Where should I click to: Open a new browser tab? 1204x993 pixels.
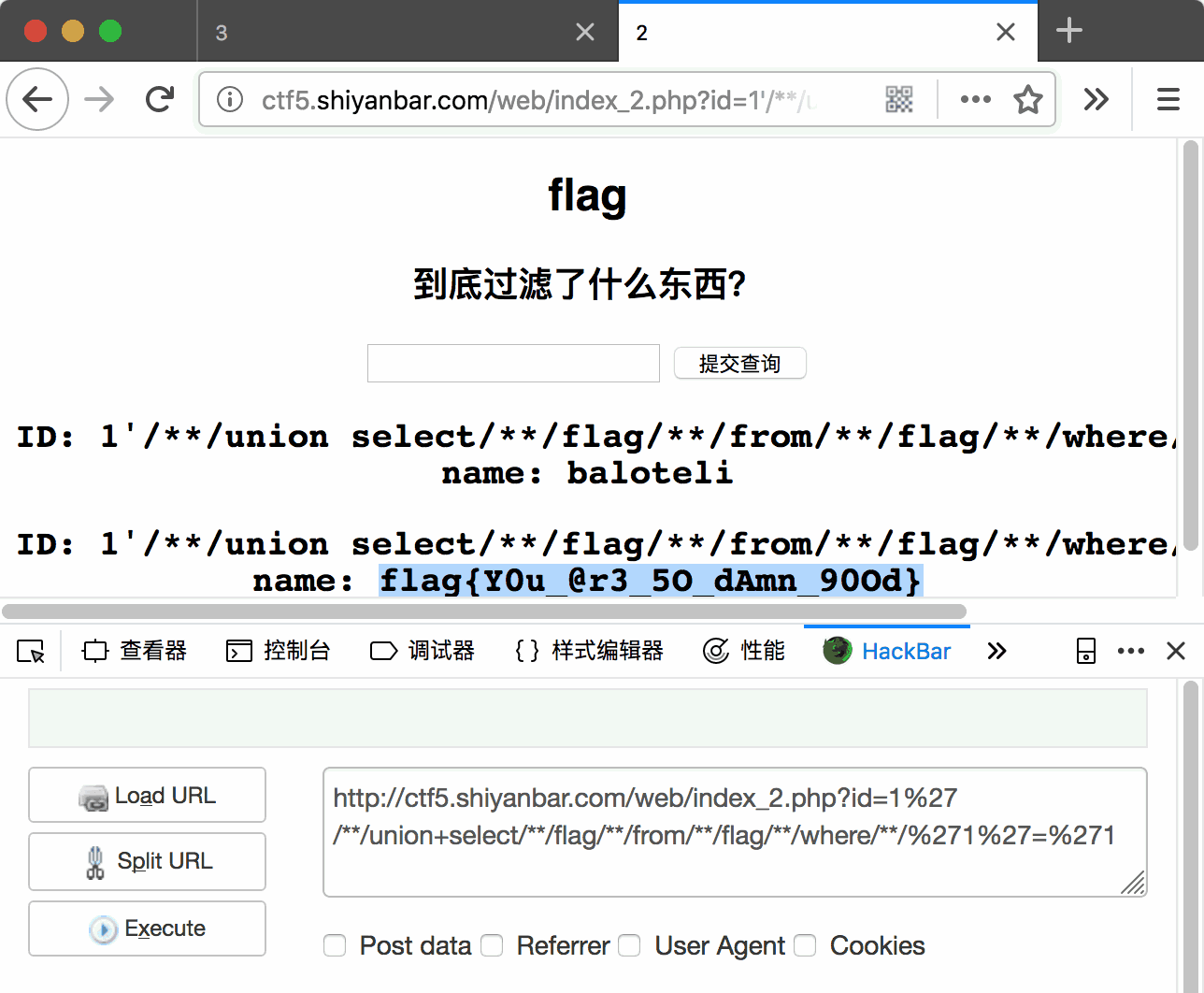(1069, 31)
